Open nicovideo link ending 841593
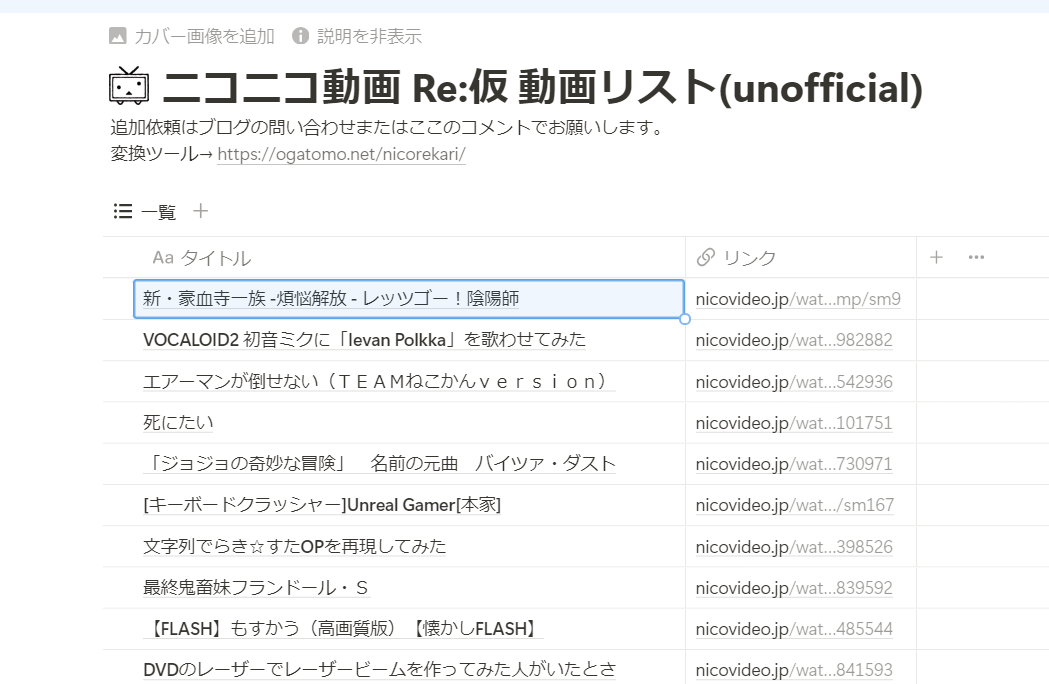 tap(794, 670)
